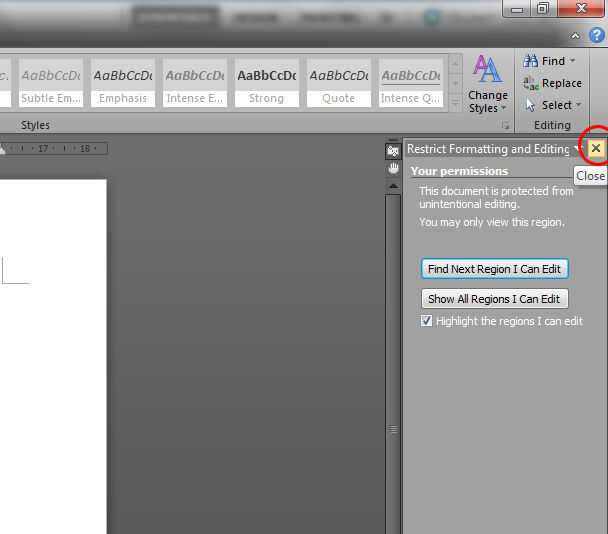Open the Select dropdown
608x534 pixels.
[553, 105]
